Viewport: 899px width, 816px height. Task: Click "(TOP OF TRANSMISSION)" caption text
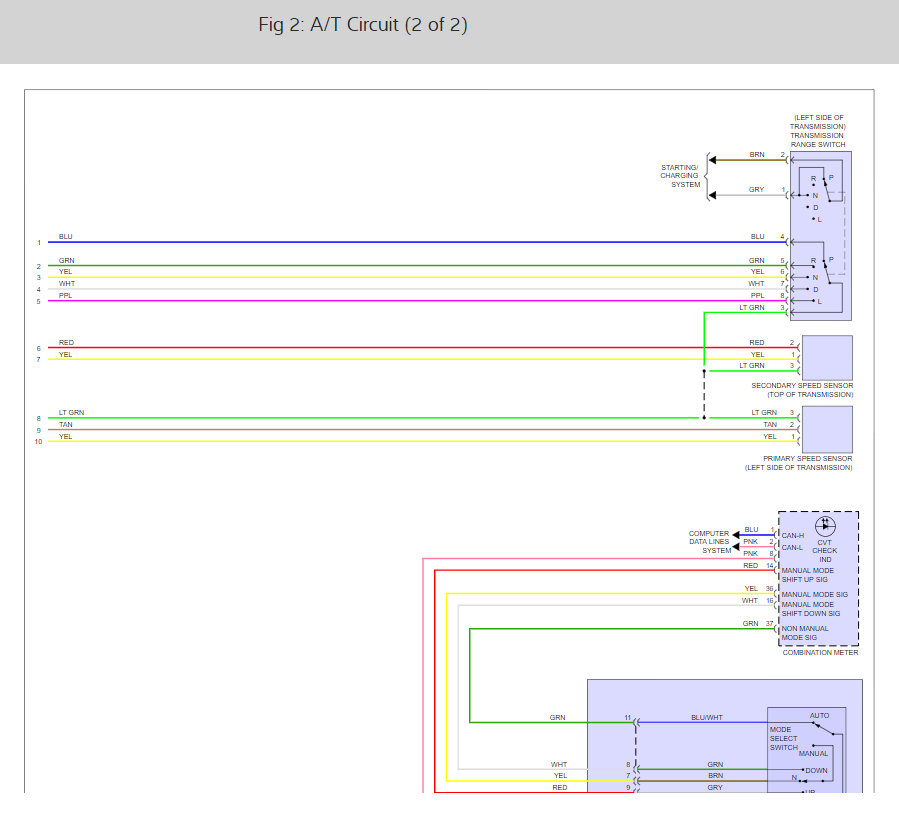click(x=810, y=395)
